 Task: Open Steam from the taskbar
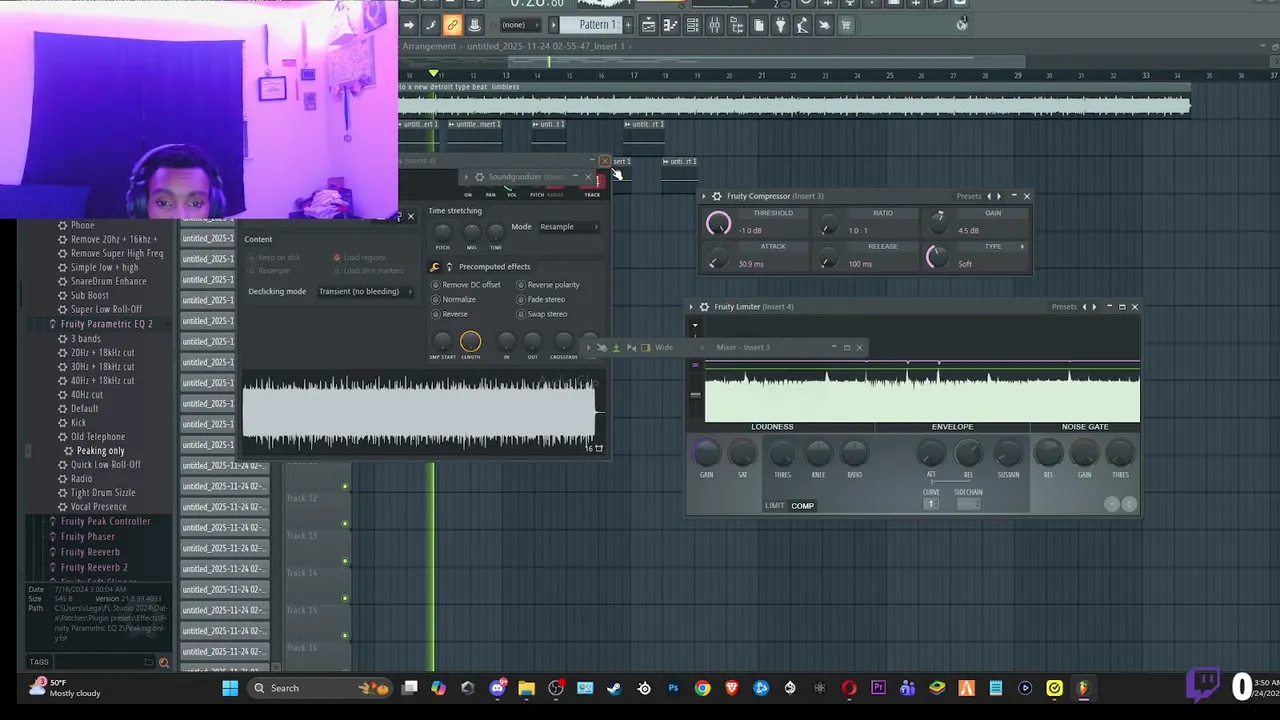coord(614,688)
